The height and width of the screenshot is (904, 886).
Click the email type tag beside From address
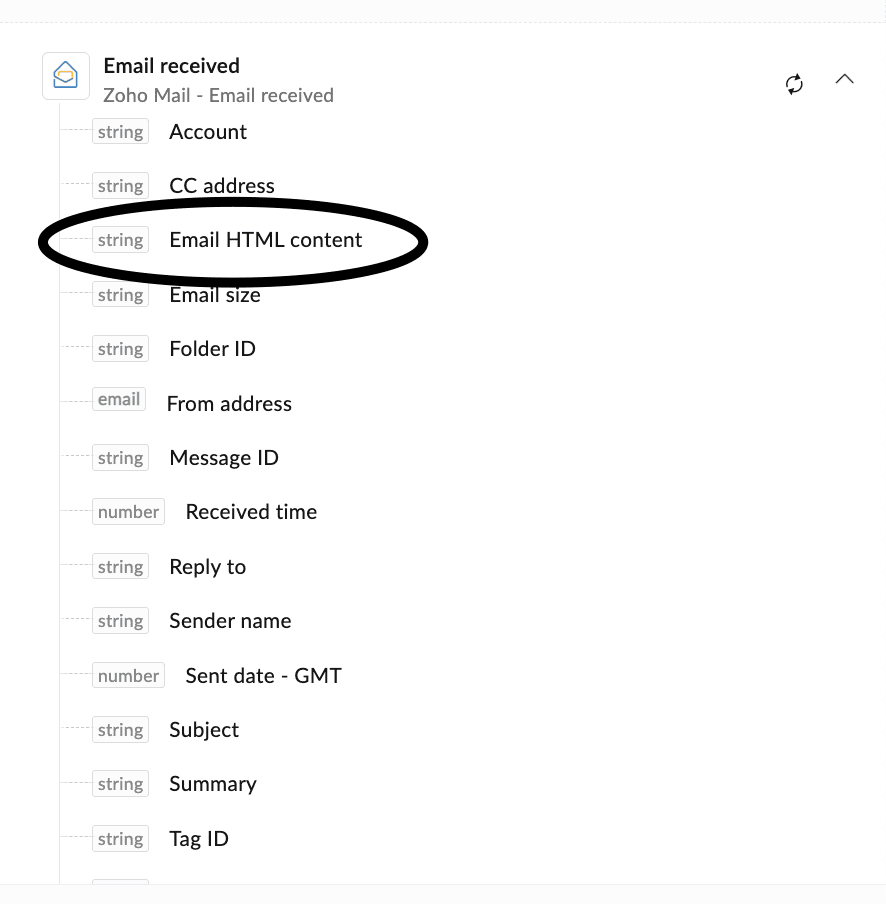click(x=119, y=400)
